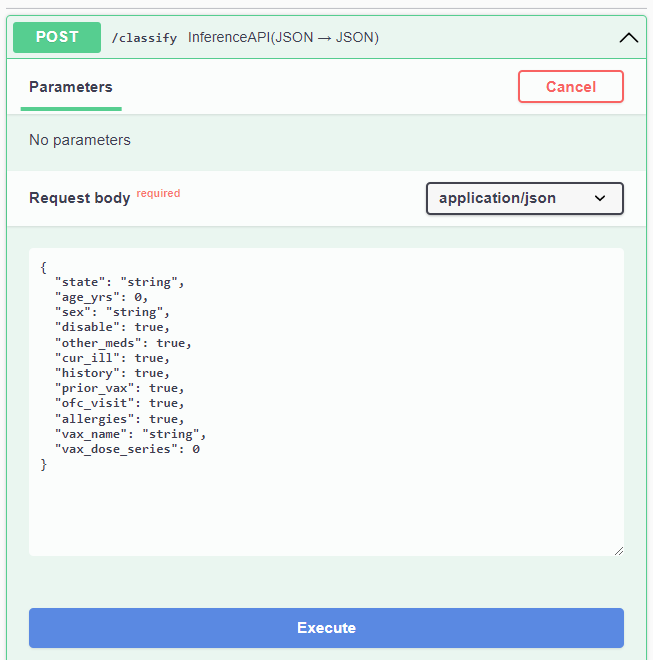
Task: Execute the classify request
Action: tap(326, 628)
